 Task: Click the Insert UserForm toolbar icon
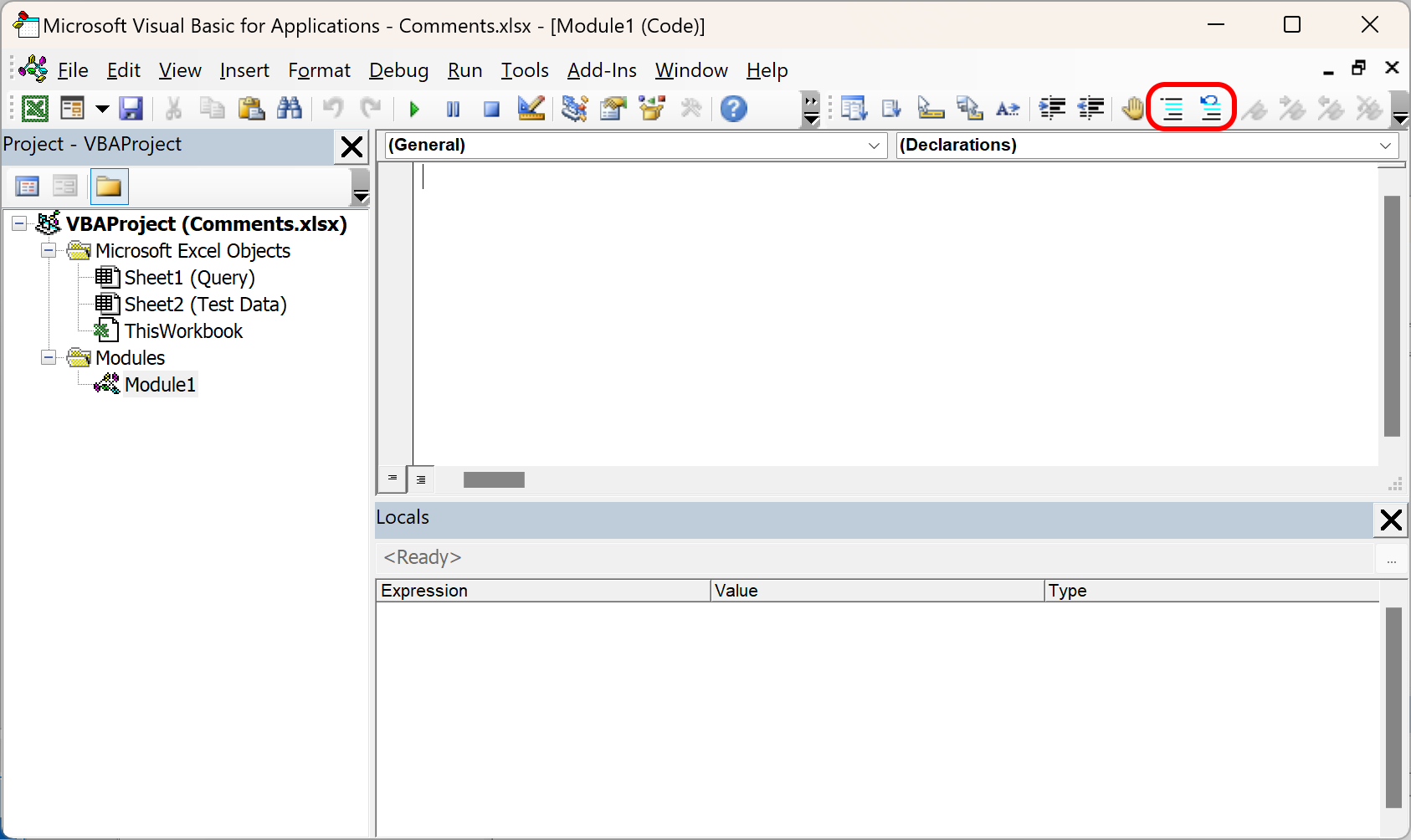(x=73, y=109)
